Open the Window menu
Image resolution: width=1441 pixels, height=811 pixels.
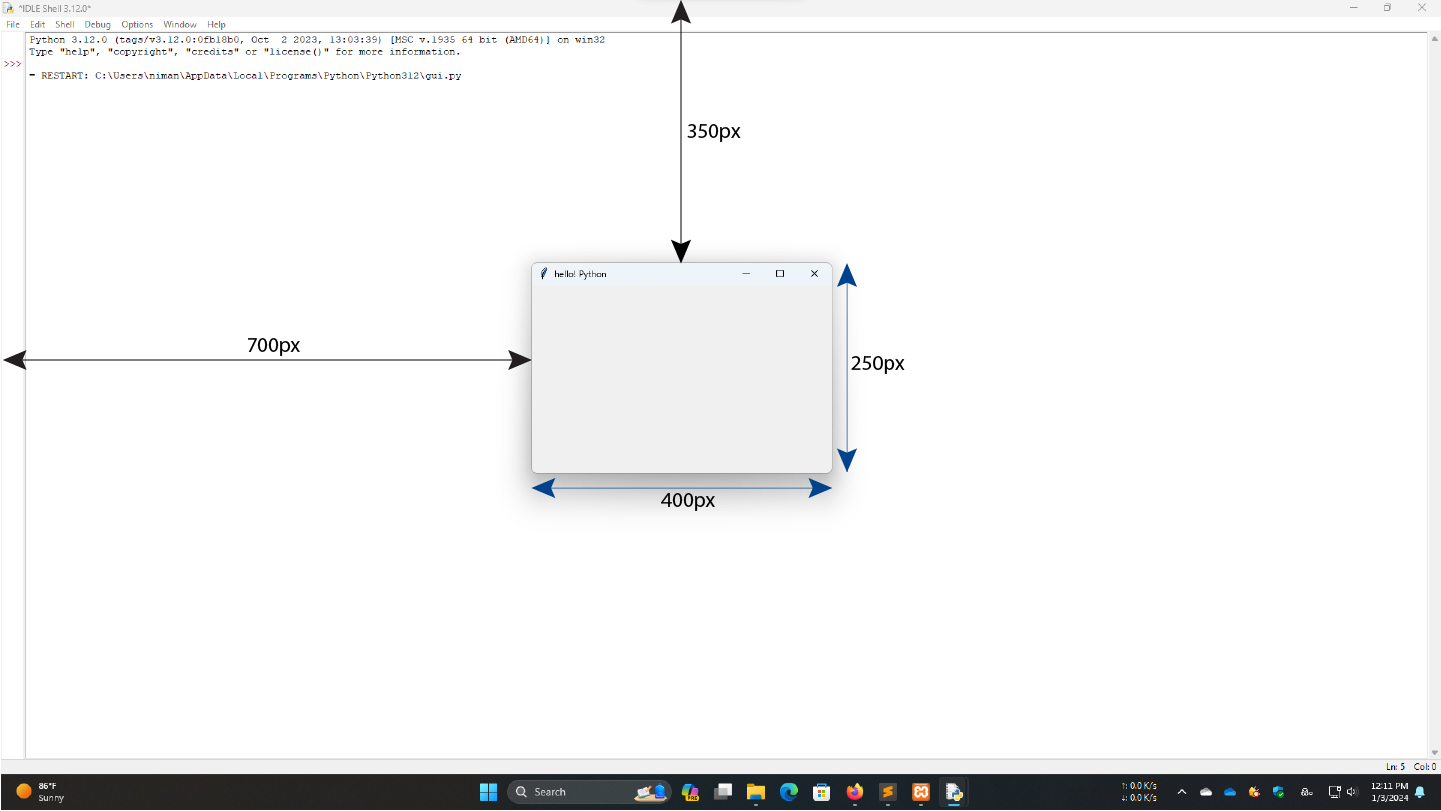pyautogui.click(x=180, y=24)
